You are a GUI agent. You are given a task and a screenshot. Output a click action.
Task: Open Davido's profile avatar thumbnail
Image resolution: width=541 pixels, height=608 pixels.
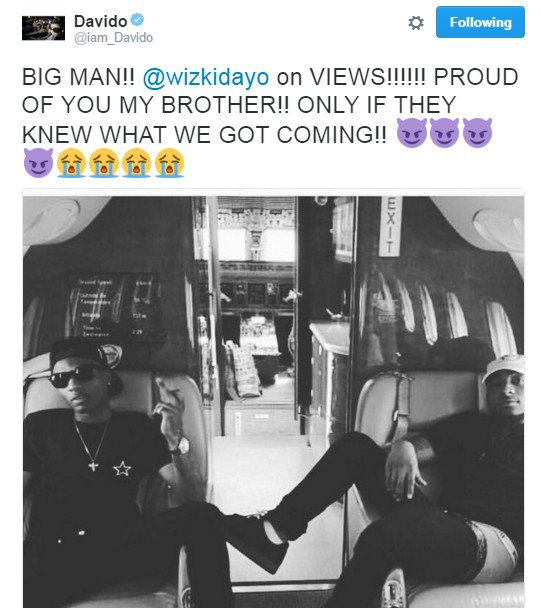43,28
